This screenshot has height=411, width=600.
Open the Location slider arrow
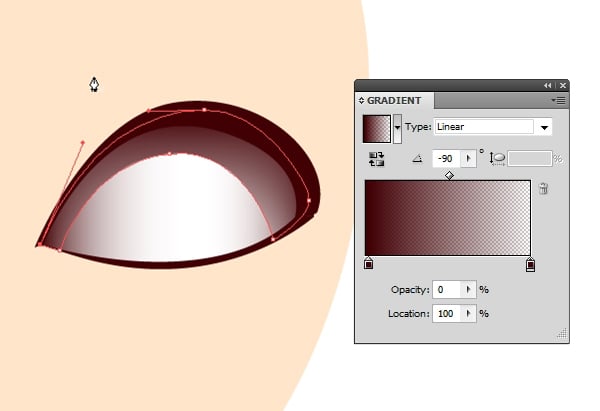click(x=468, y=313)
